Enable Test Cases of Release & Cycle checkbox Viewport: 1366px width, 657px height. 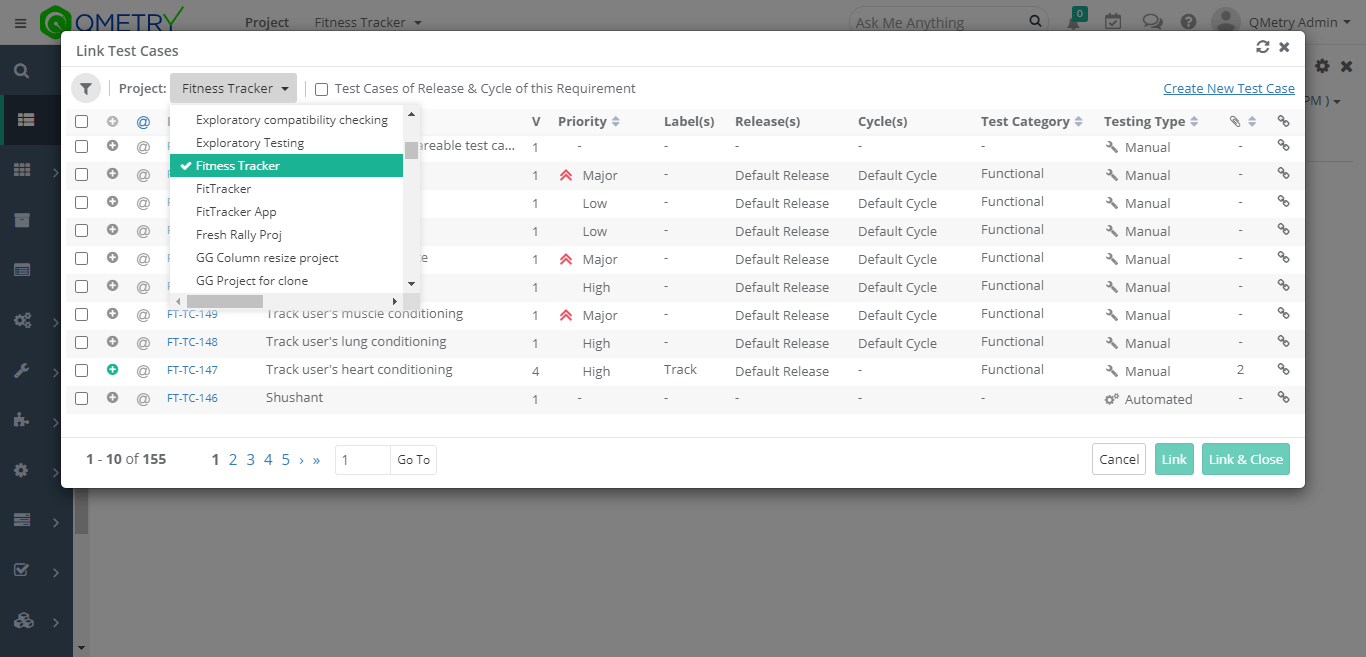(321, 89)
